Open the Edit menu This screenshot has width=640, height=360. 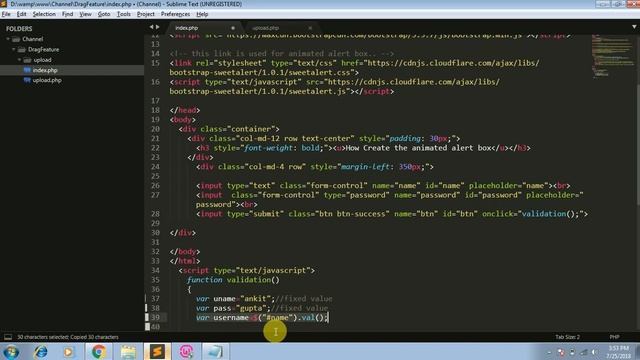(22, 14)
